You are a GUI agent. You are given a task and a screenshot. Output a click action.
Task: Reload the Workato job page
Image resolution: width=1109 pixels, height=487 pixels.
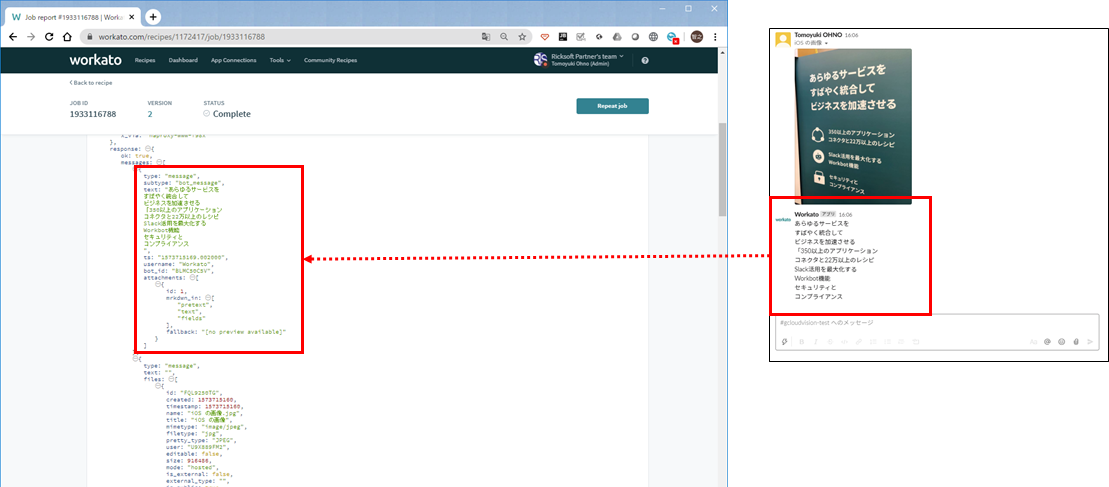tap(49, 36)
